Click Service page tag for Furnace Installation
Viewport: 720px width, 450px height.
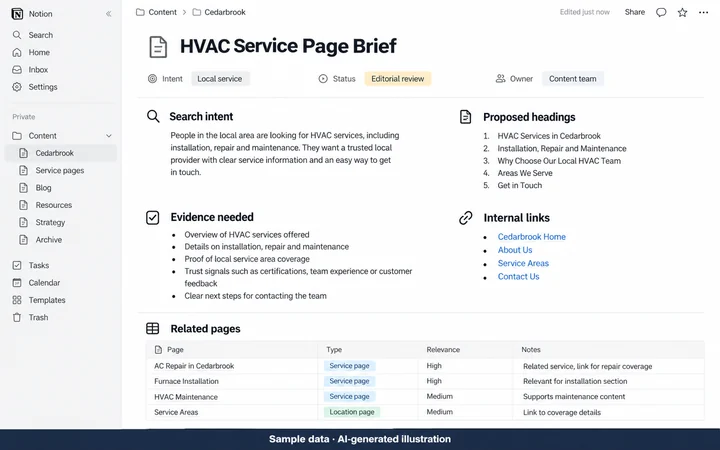(x=349, y=381)
